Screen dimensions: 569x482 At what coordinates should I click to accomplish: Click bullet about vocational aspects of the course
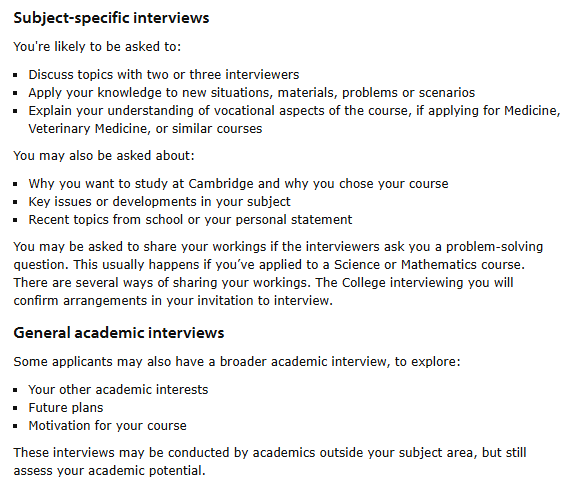click(294, 111)
